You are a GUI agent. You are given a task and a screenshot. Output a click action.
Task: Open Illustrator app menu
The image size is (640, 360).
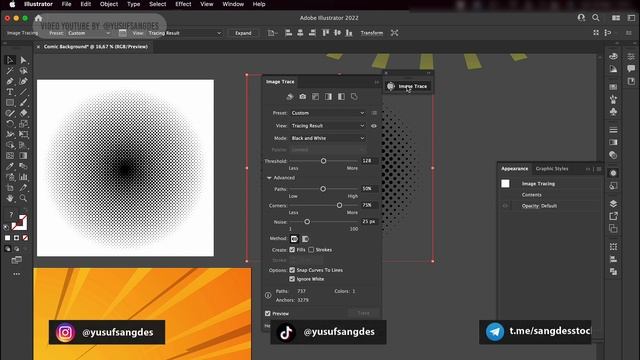click(38, 4)
